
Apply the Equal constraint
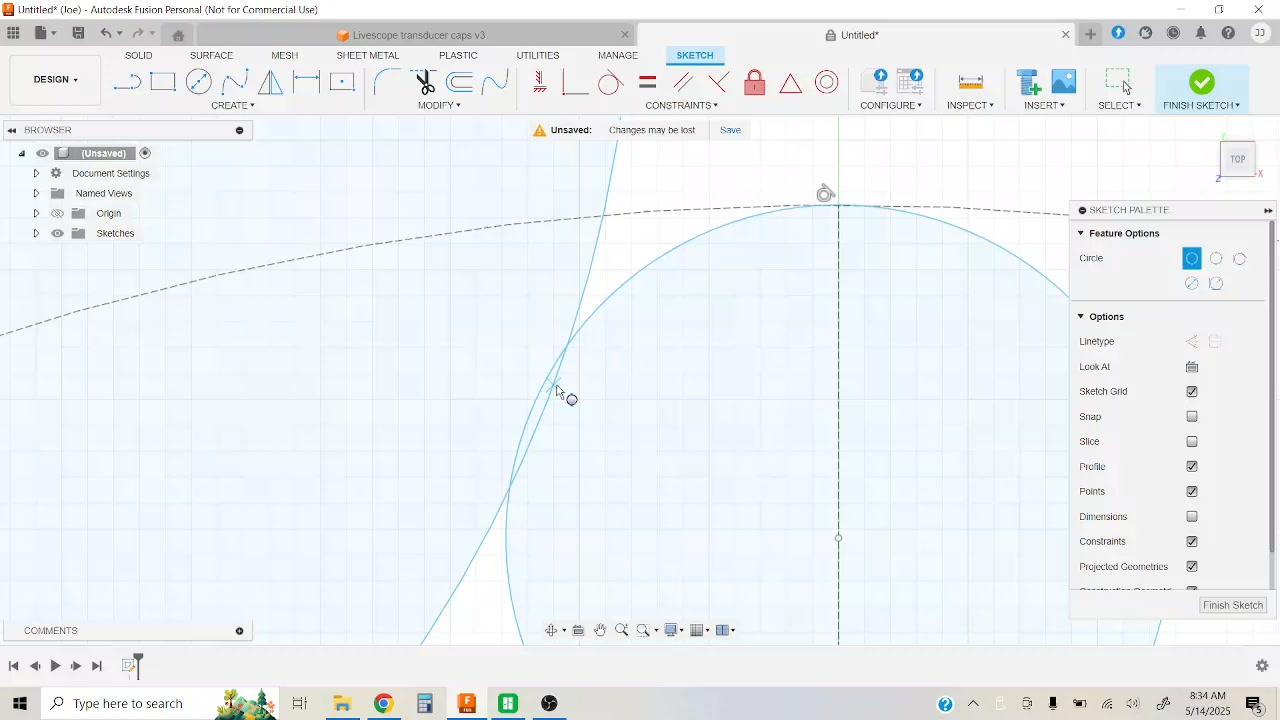pos(647,82)
